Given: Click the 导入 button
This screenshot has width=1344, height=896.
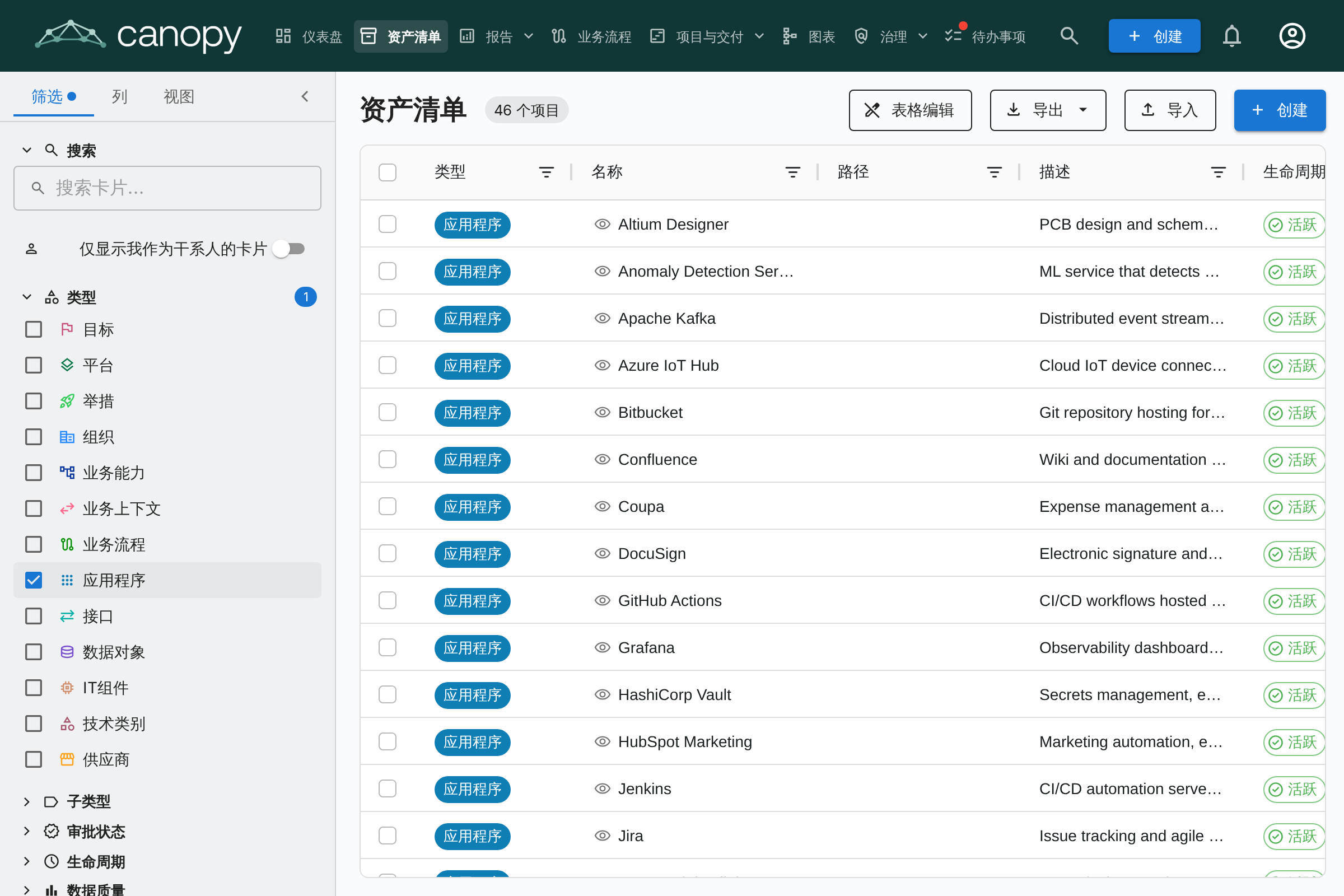Looking at the screenshot, I should tap(1170, 110).
